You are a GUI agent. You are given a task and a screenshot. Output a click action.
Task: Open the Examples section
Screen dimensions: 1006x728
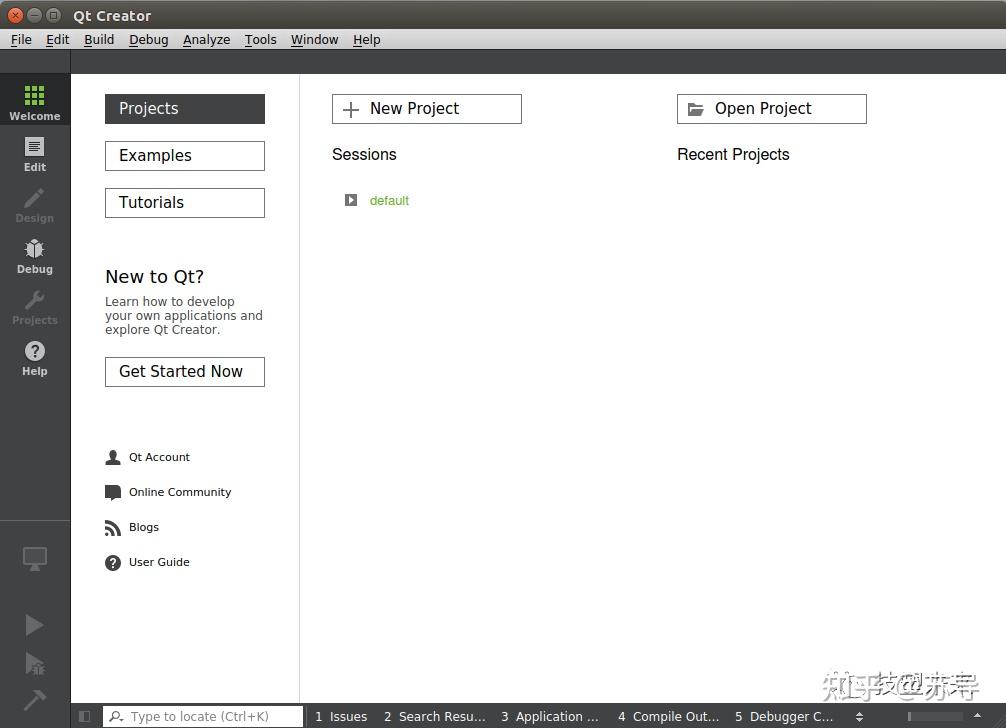185,156
